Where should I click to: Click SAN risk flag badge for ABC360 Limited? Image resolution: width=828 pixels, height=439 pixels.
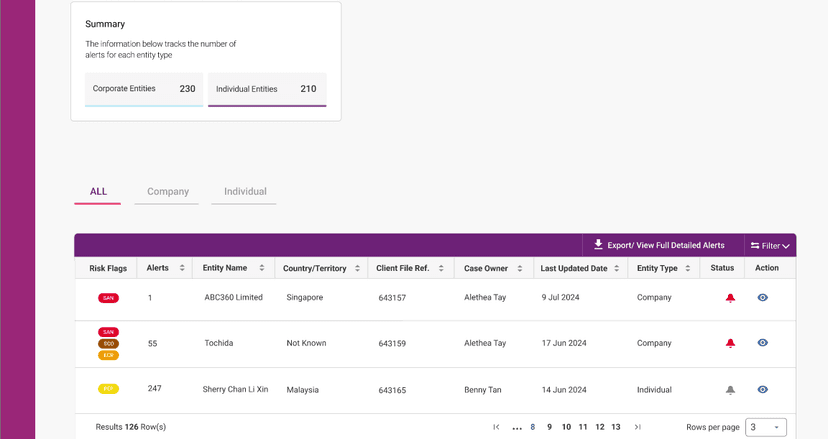pyautogui.click(x=108, y=298)
